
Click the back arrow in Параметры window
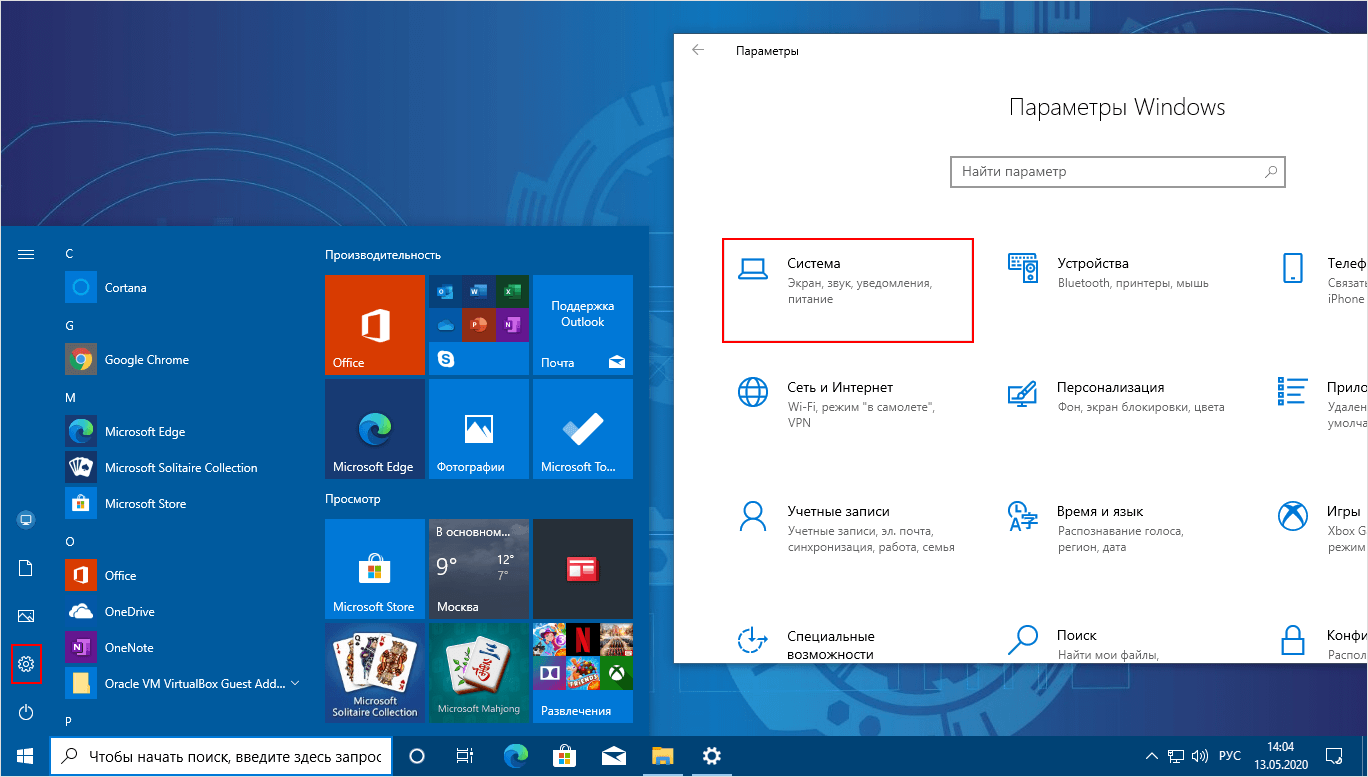click(698, 50)
